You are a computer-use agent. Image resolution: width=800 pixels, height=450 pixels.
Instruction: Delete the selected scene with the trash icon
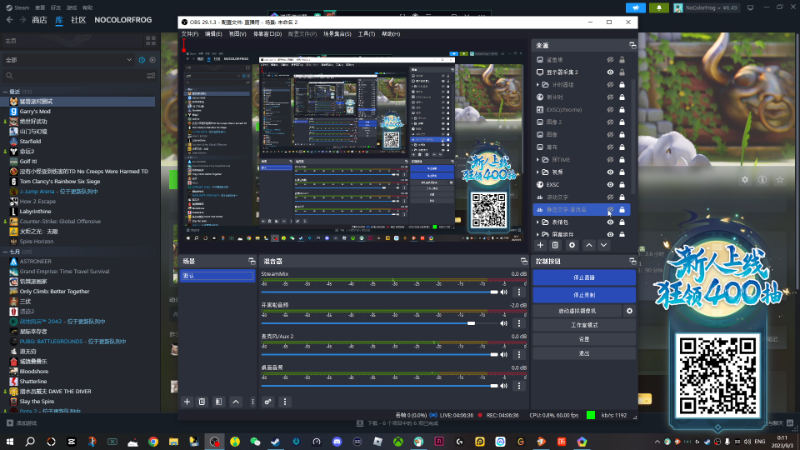(x=202, y=402)
